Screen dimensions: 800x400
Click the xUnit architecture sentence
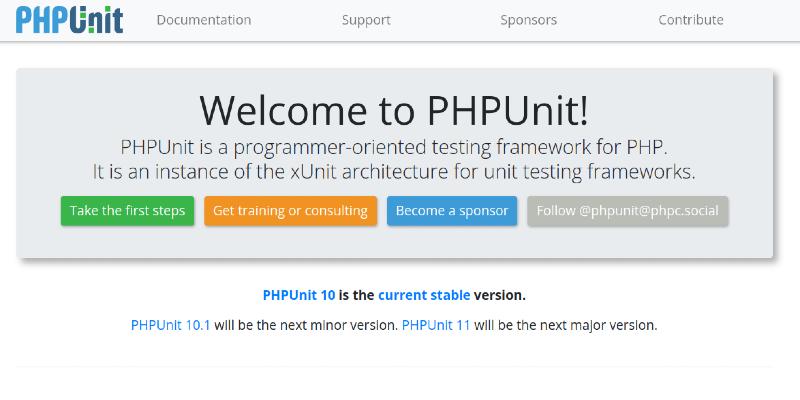pos(394,171)
